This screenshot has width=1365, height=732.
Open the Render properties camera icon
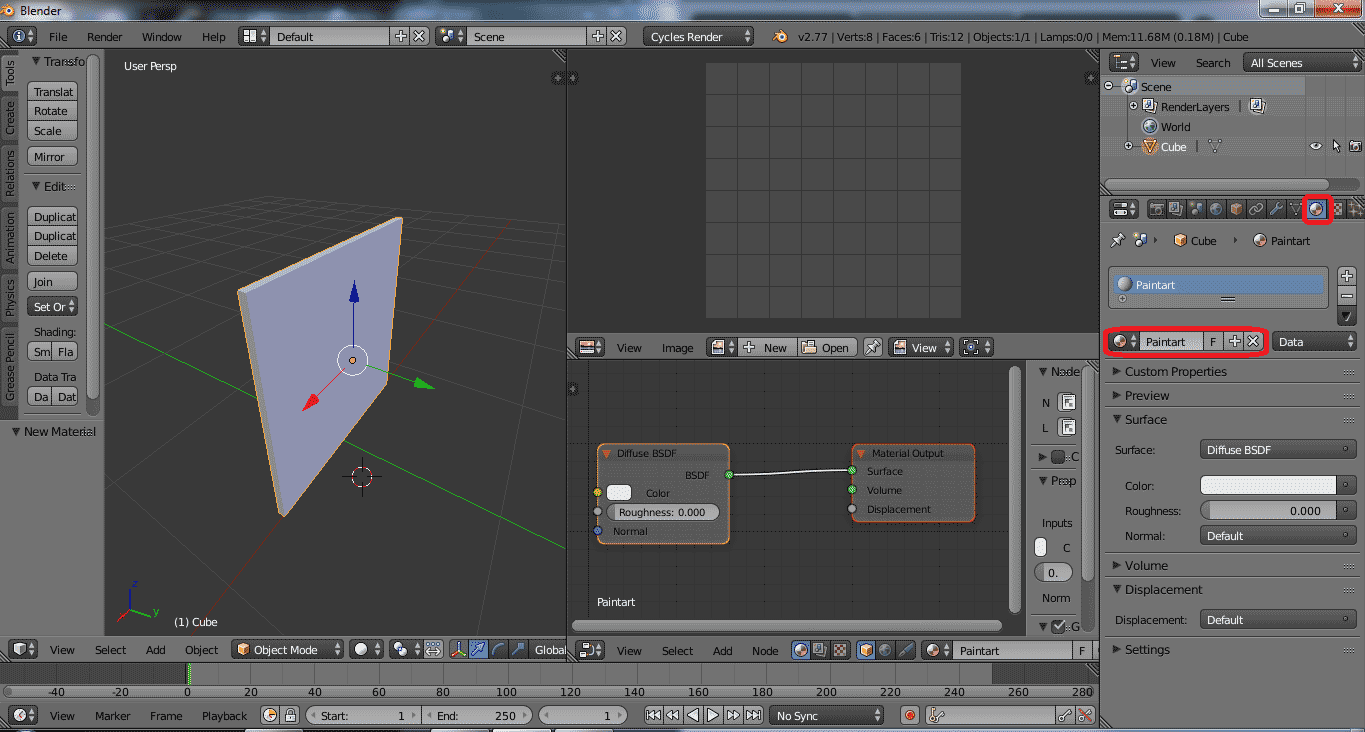click(1157, 208)
